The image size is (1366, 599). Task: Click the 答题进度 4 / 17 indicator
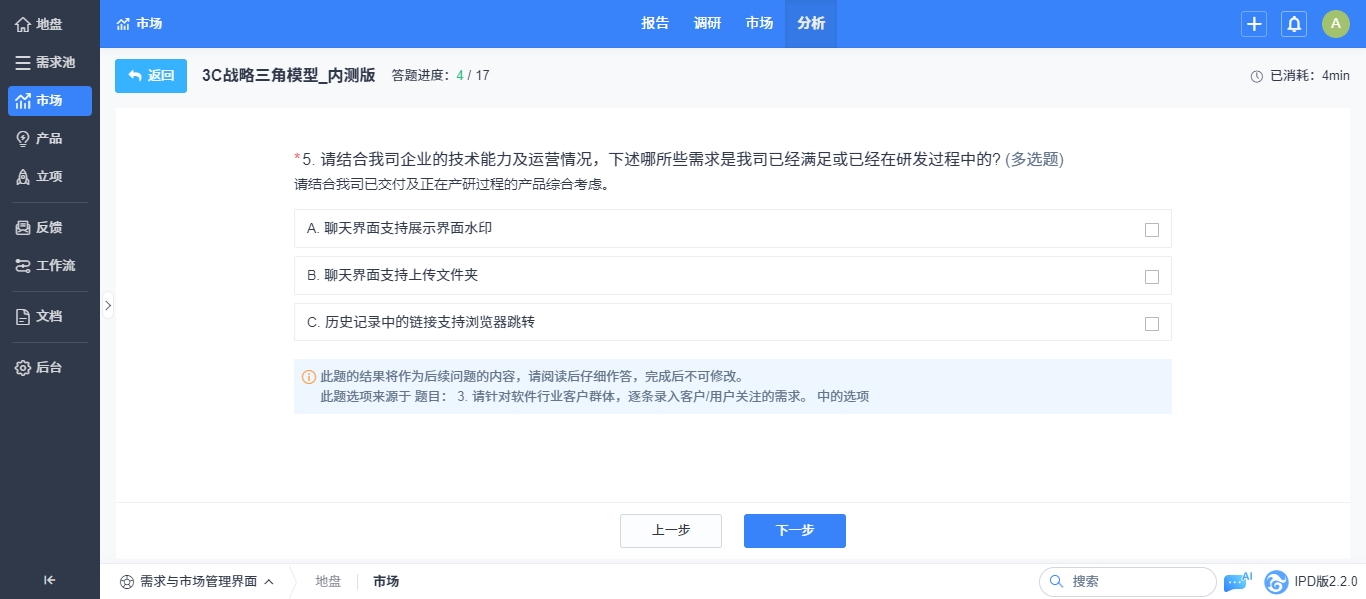441,76
